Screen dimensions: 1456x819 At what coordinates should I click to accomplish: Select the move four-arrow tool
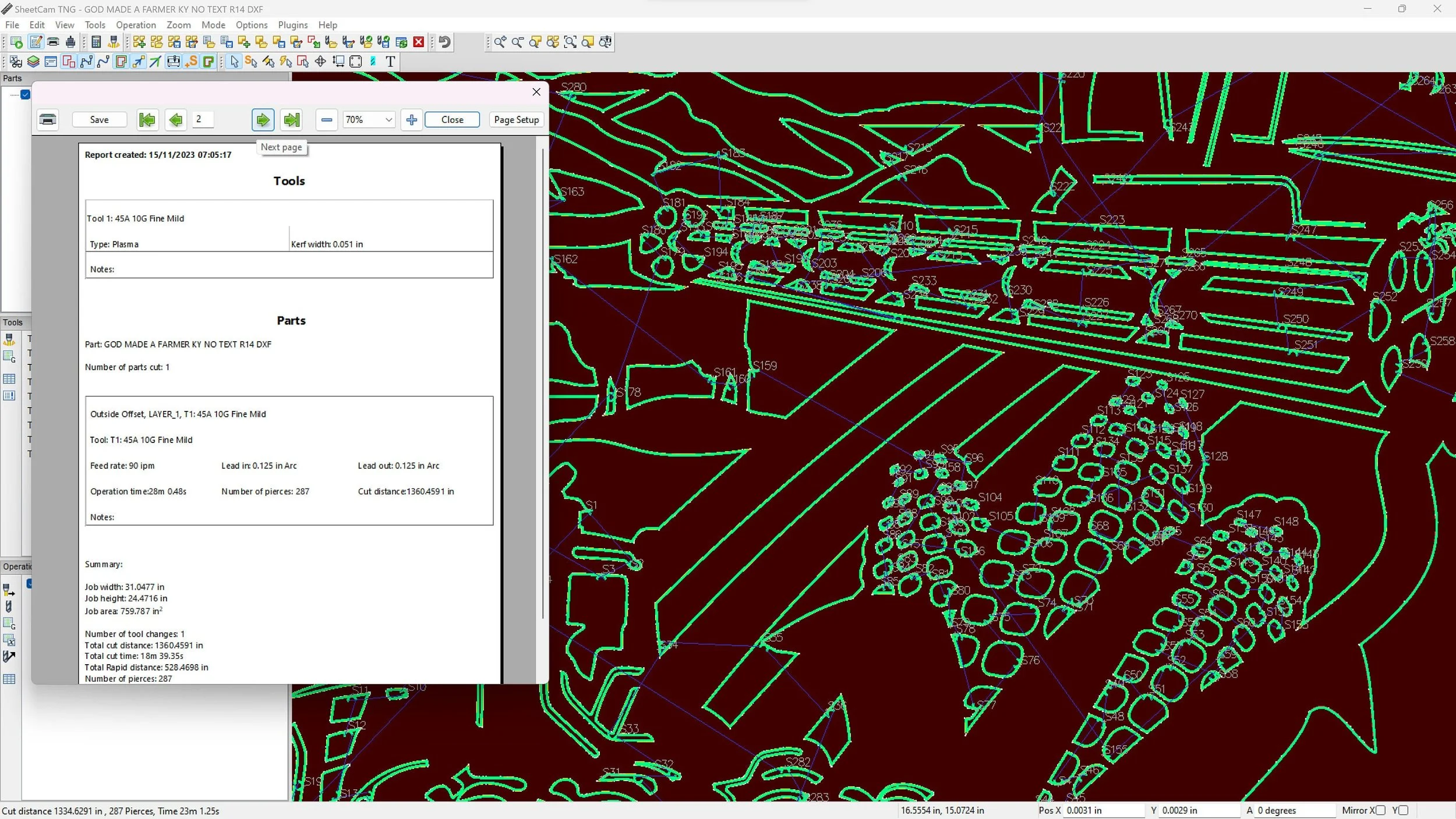click(x=320, y=62)
